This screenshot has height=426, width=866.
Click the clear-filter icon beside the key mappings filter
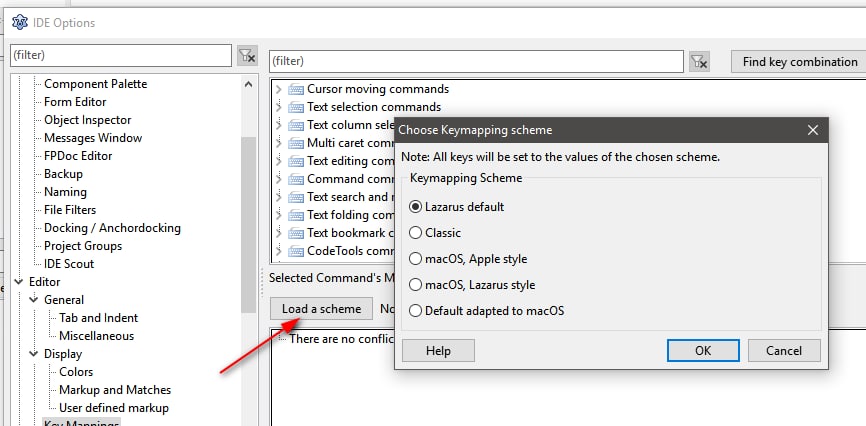(x=699, y=62)
